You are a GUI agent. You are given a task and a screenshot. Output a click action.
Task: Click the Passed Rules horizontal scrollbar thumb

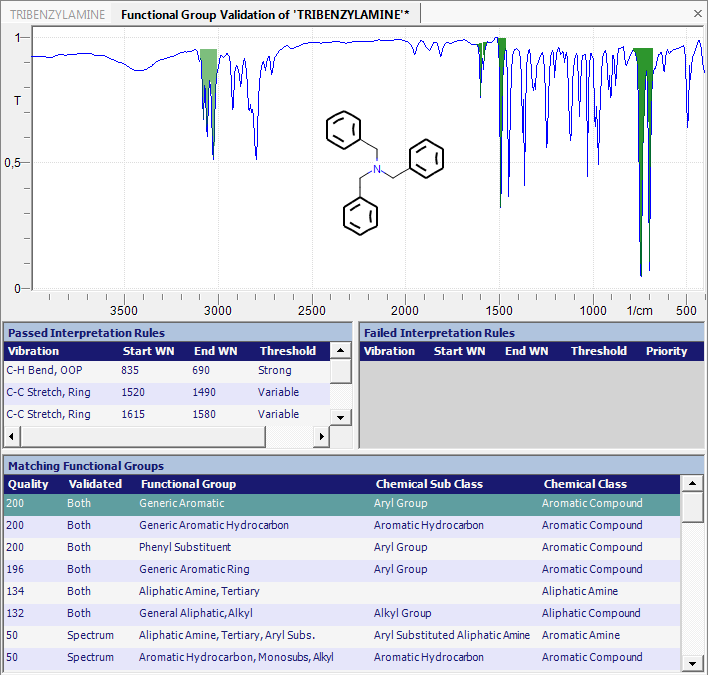(x=142, y=437)
